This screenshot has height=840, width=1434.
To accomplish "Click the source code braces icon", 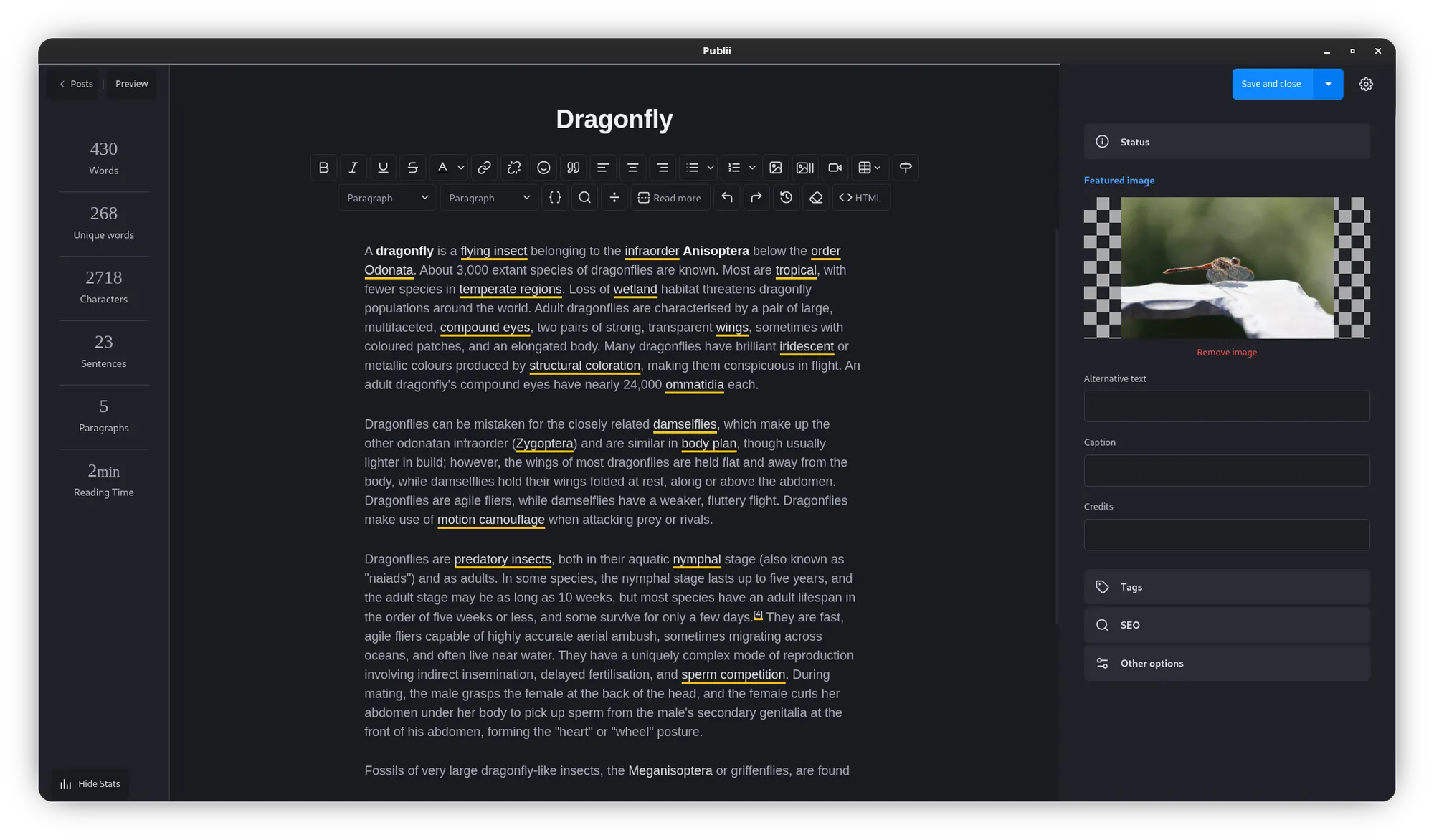I will pos(555,198).
